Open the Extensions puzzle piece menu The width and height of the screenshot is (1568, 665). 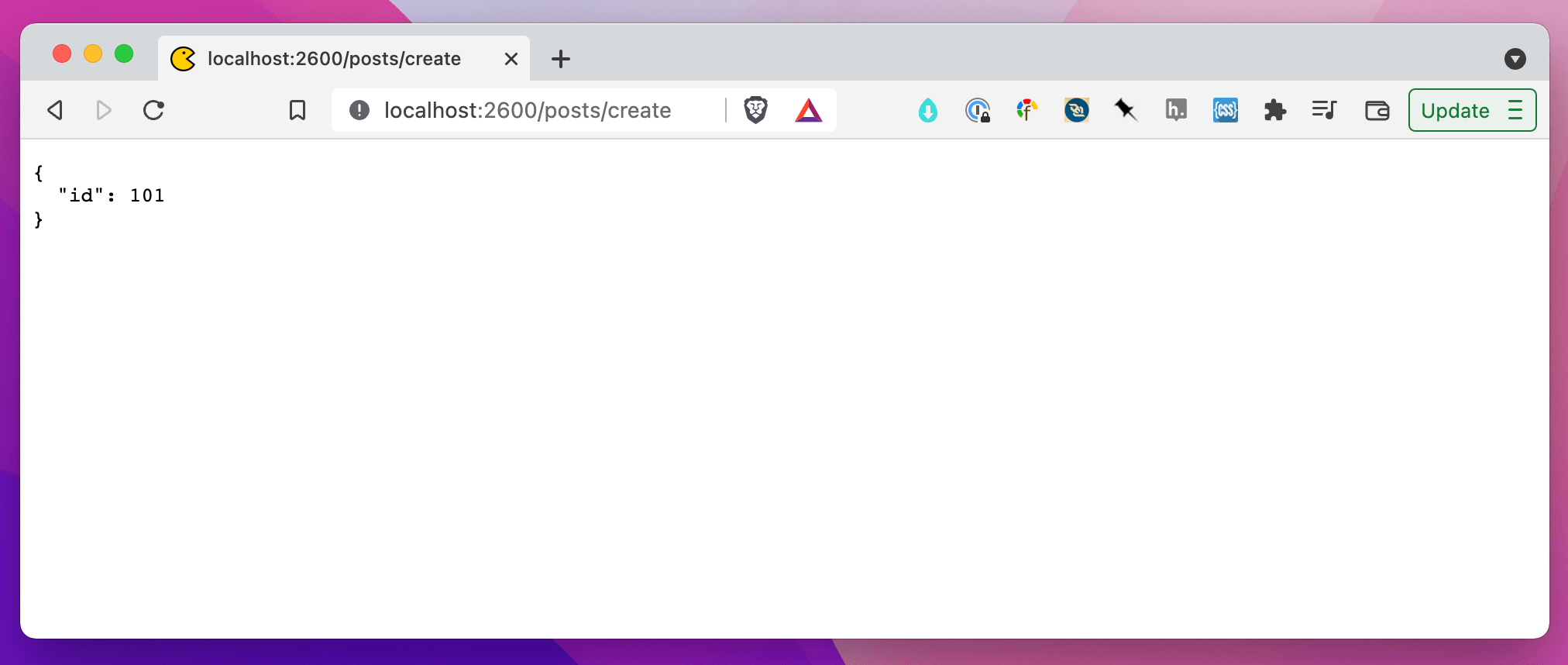(1275, 110)
